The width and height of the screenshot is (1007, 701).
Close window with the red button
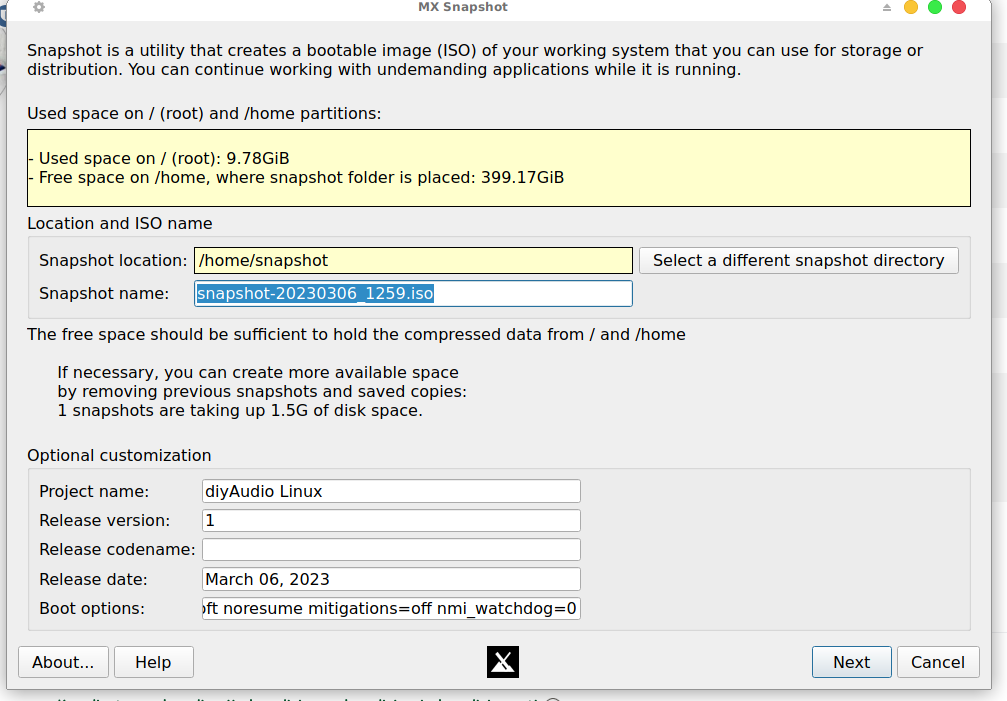959,7
